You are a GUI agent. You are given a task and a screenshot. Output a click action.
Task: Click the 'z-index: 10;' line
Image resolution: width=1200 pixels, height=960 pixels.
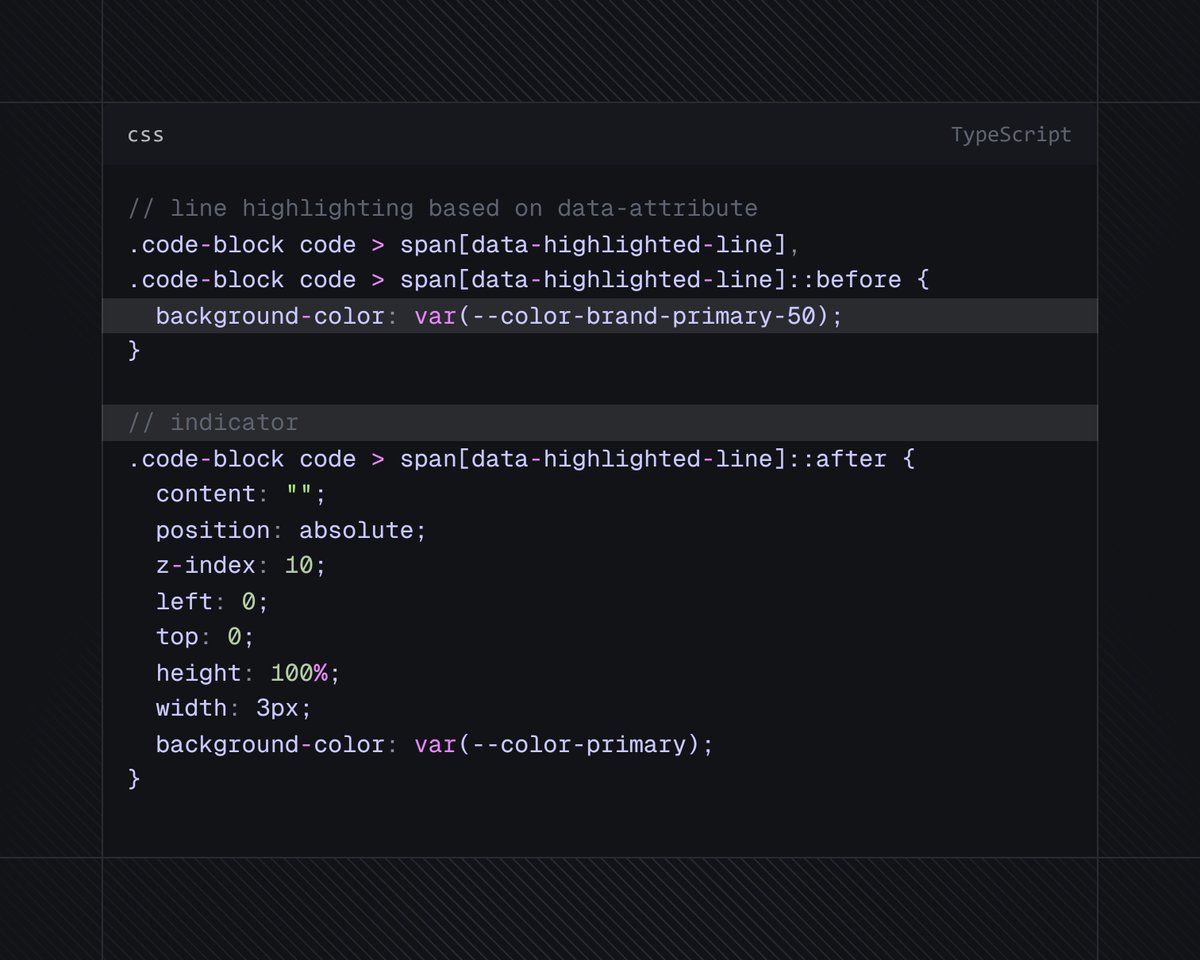[x=241, y=566]
